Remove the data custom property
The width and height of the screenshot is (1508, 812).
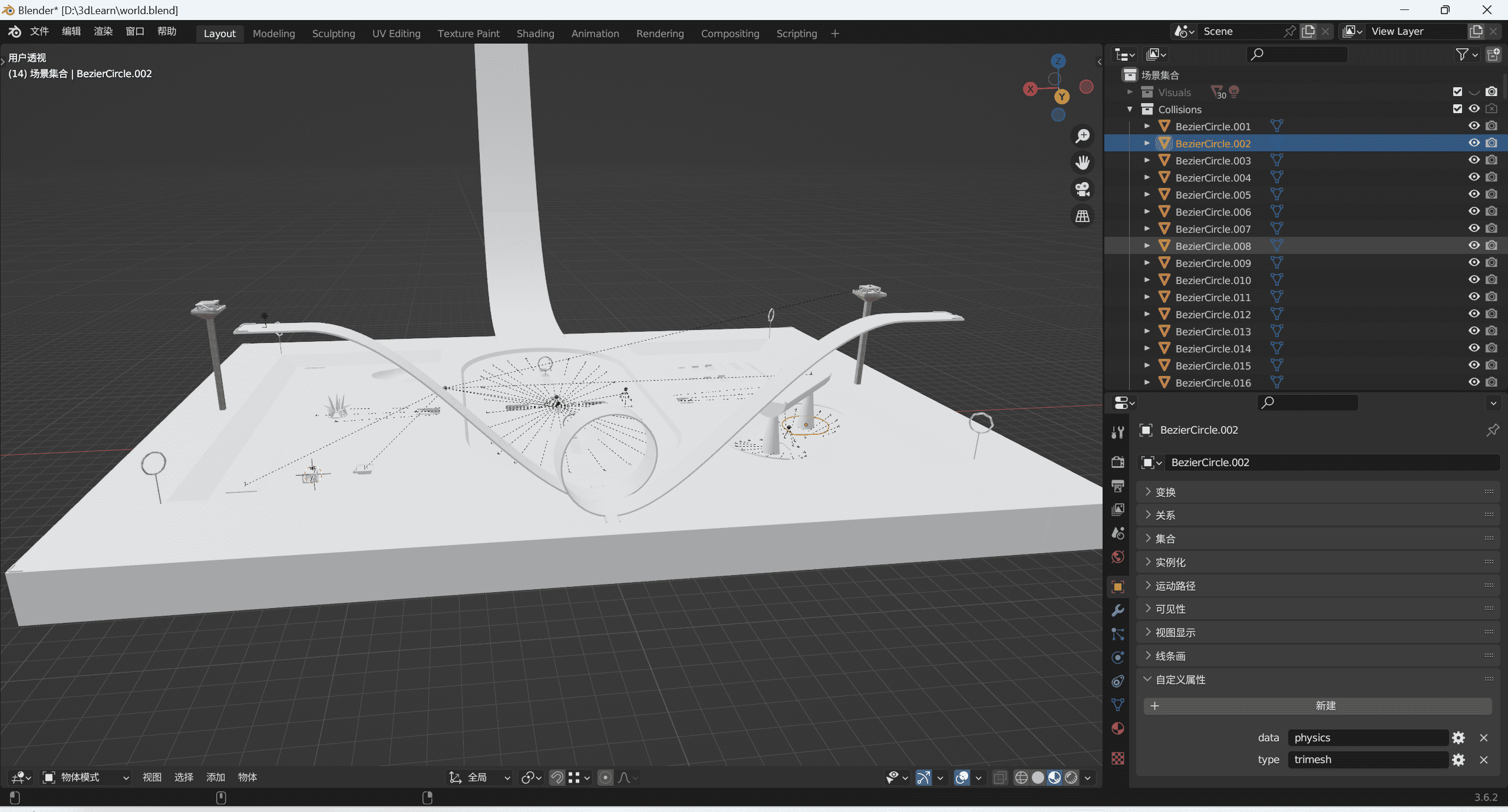coord(1484,738)
